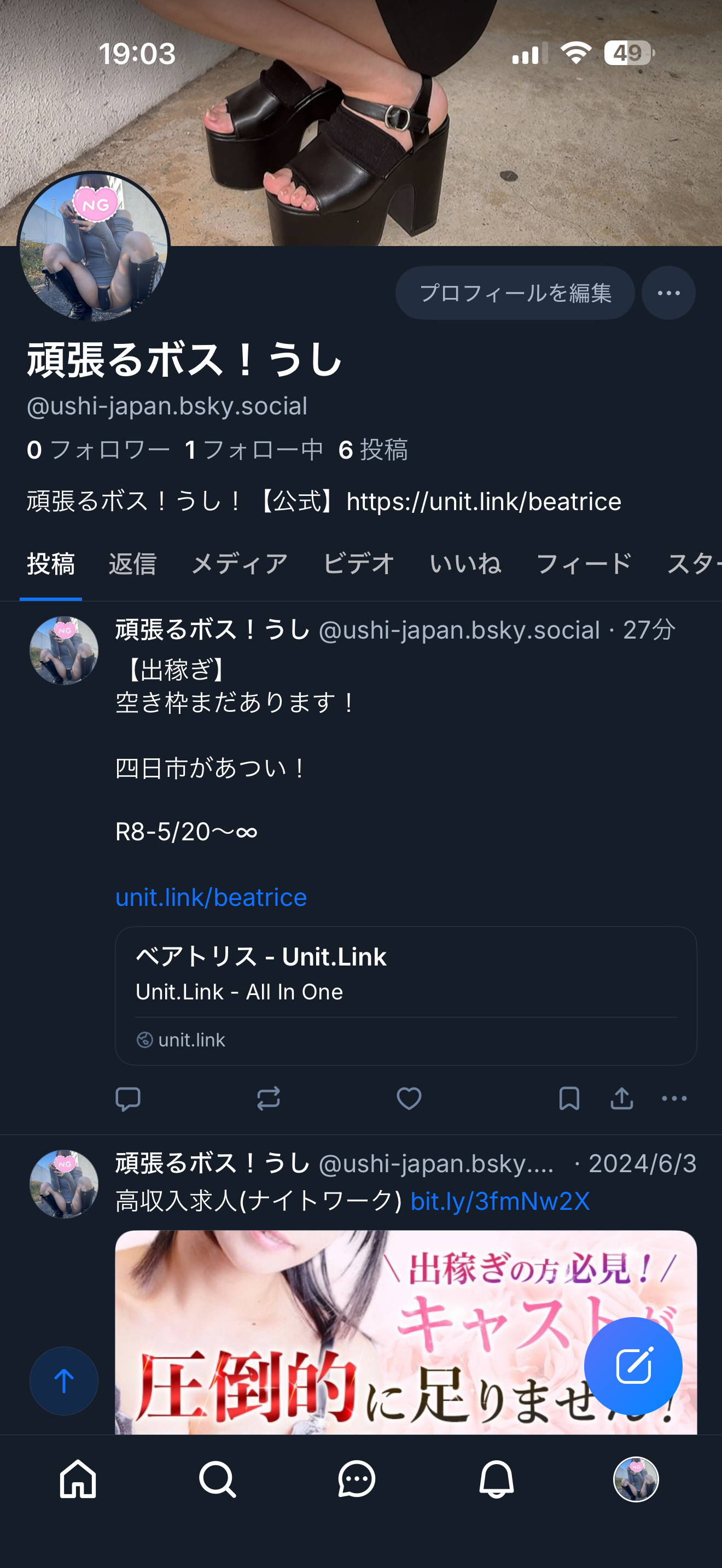Open profile more options menu
The height and width of the screenshot is (1568, 722).
(x=668, y=293)
